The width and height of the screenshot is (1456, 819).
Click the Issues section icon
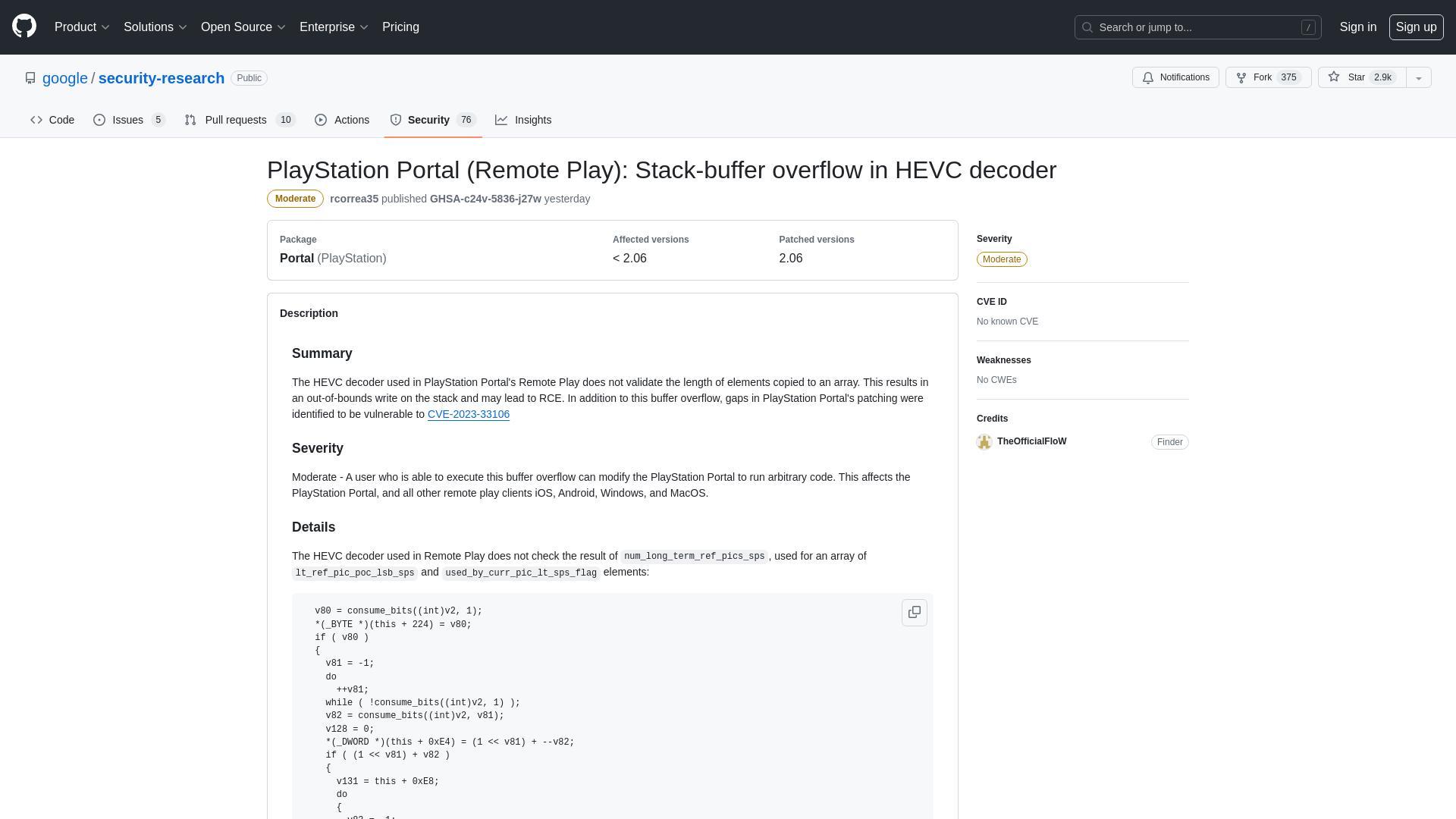99,120
